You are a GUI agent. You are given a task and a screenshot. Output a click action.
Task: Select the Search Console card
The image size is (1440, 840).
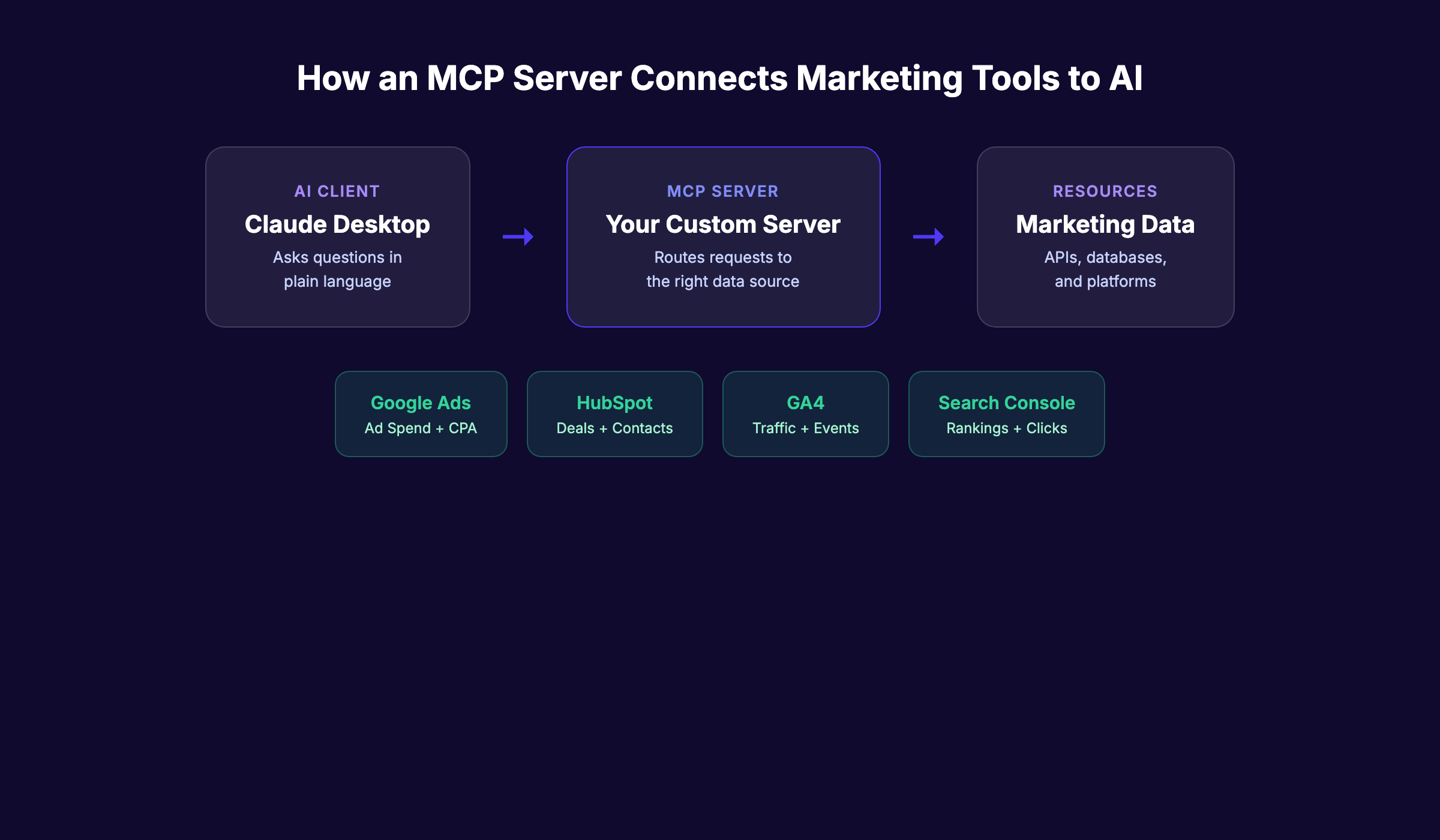pyautogui.click(x=1006, y=413)
